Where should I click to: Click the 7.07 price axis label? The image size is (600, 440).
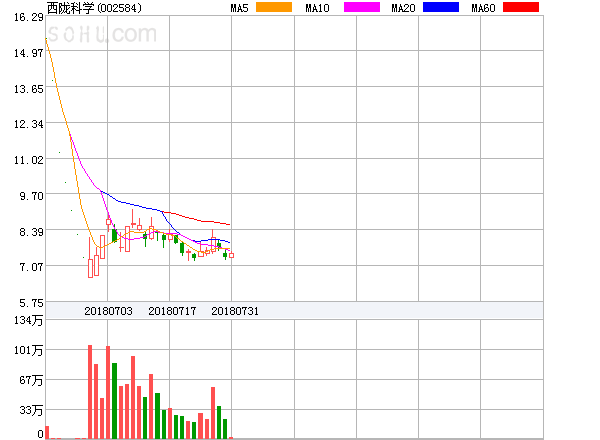31,267
